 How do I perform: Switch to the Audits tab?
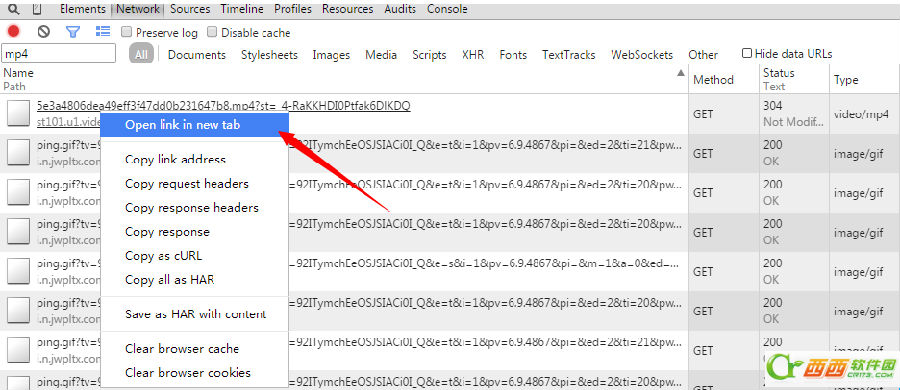coord(401,9)
